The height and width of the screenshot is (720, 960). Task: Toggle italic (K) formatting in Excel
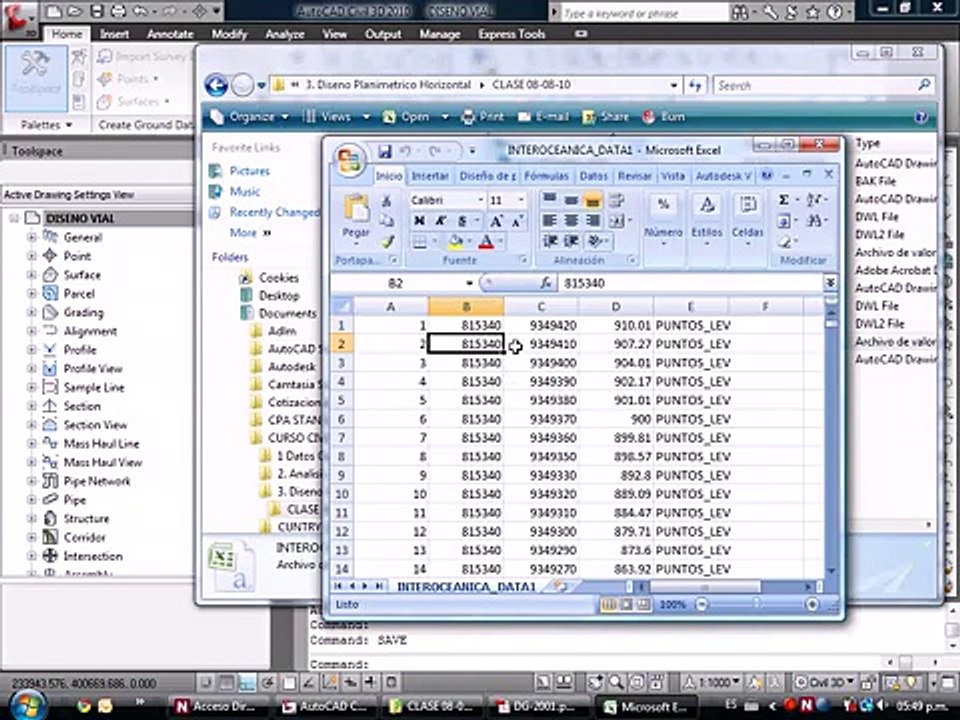tap(440, 220)
